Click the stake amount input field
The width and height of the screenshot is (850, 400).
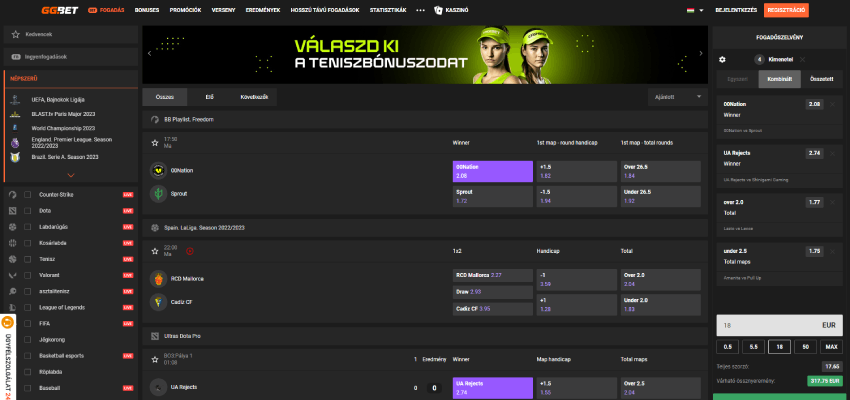764,326
